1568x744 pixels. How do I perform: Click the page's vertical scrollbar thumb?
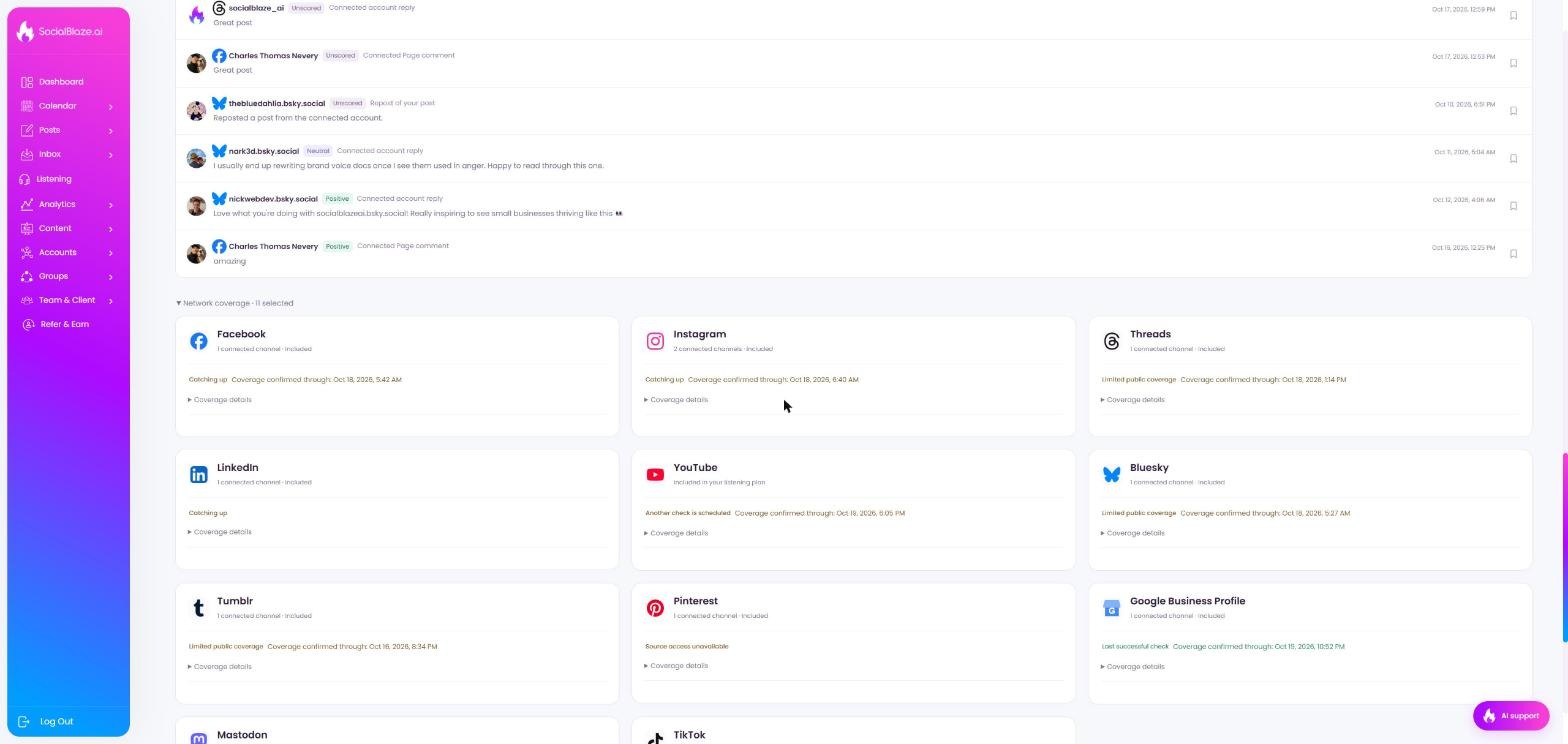(1565, 548)
